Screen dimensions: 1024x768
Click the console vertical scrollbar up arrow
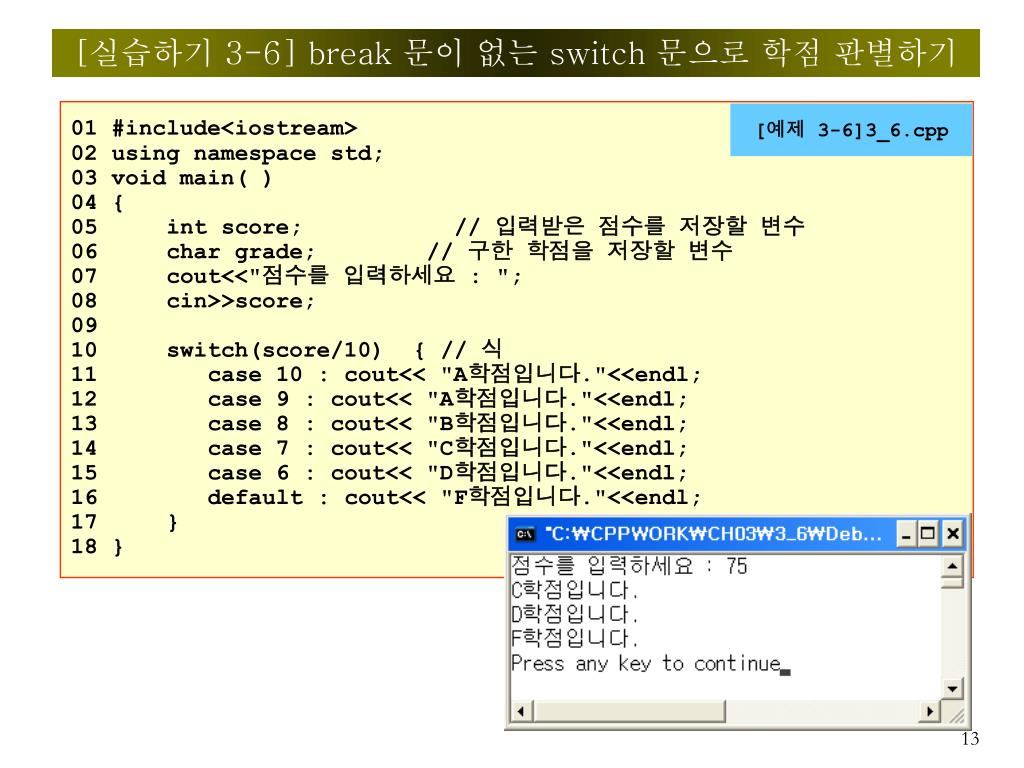952,566
